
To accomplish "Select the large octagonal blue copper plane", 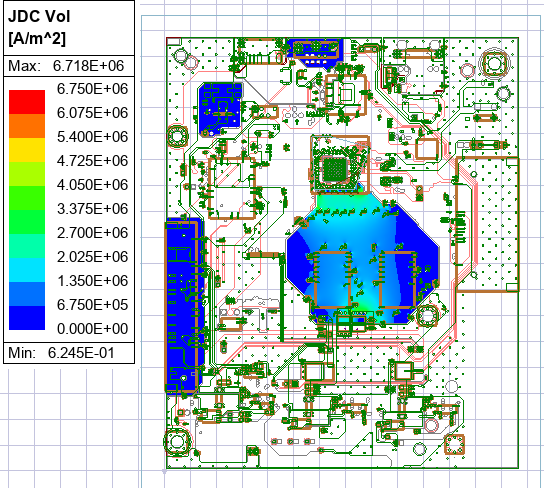I will click(363, 258).
